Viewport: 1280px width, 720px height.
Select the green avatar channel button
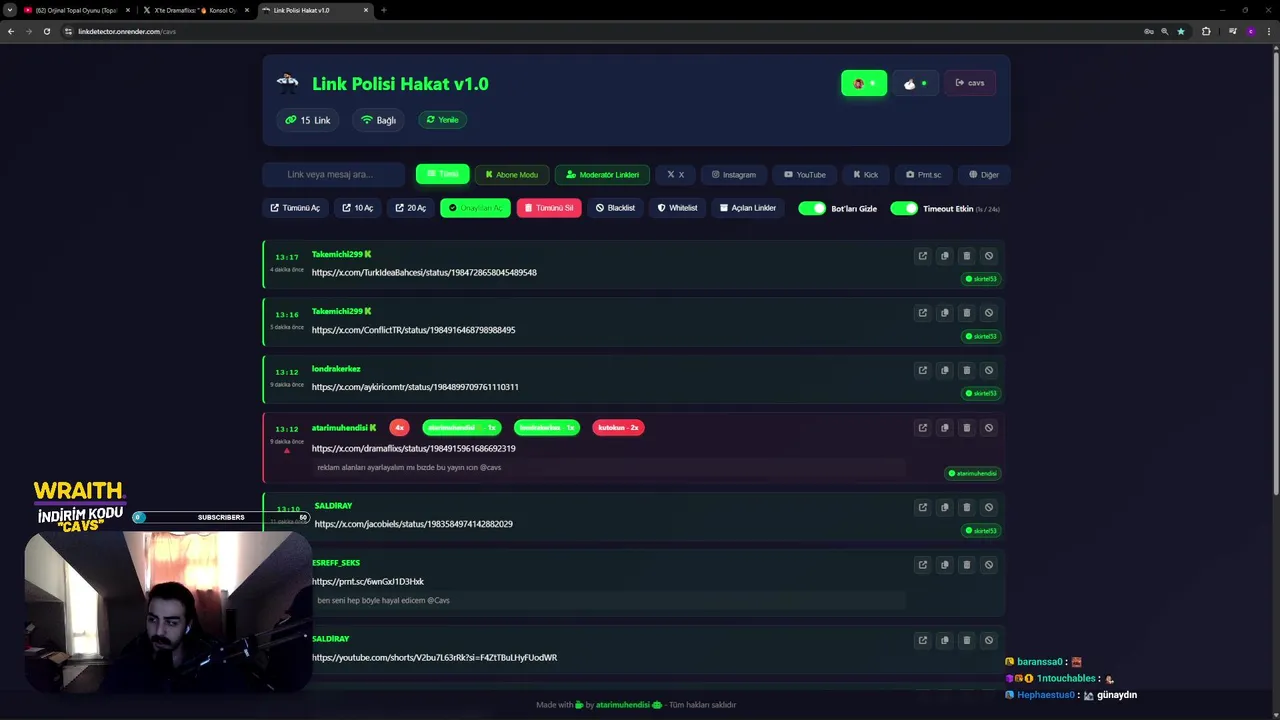click(x=864, y=83)
